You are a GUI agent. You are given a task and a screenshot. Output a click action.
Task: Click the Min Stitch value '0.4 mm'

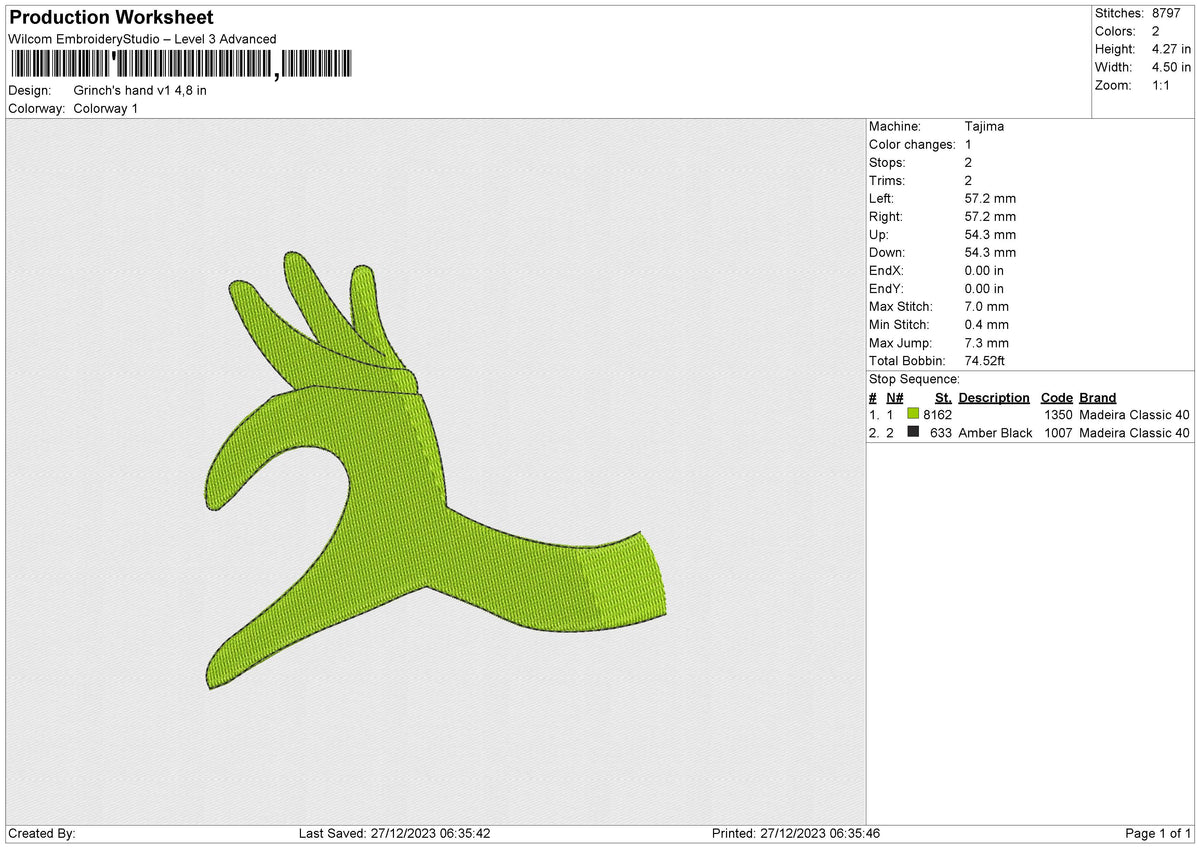987,324
